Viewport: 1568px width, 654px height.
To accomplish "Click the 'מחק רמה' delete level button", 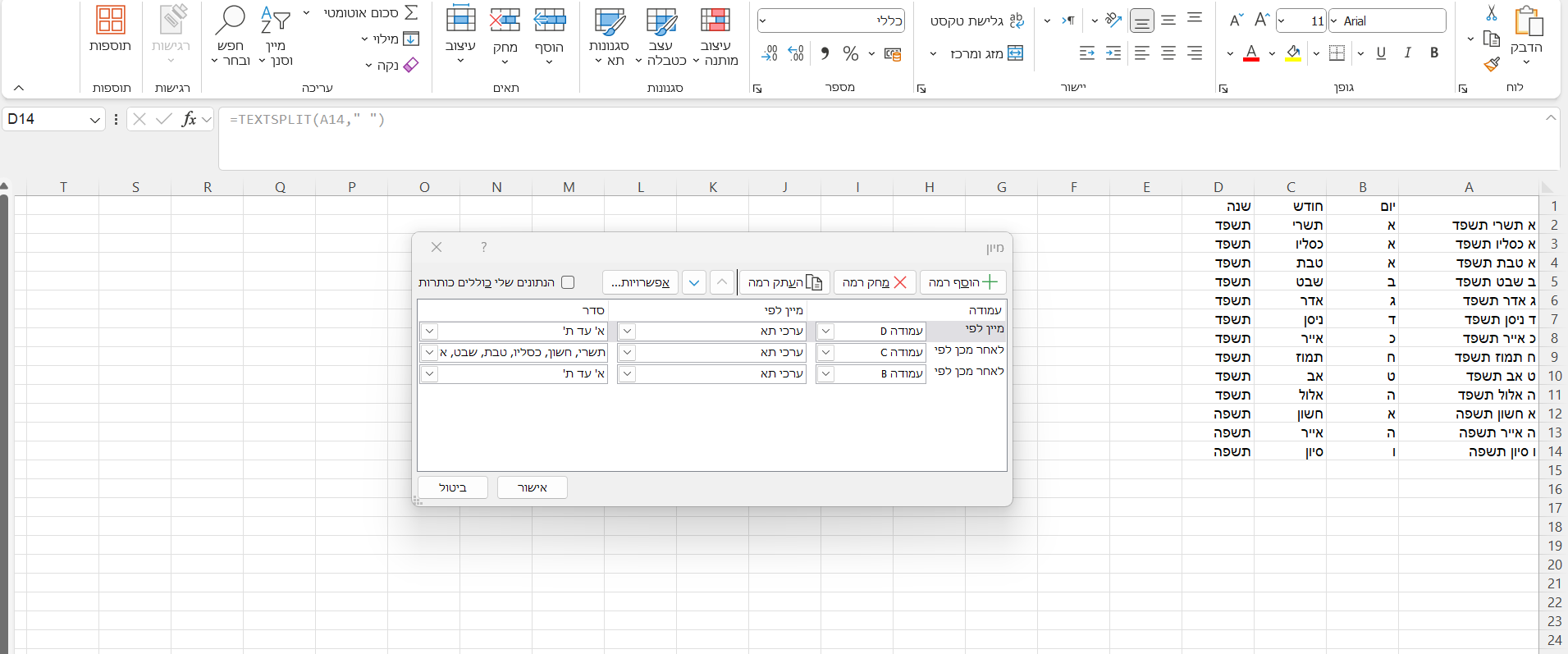I will click(x=875, y=282).
